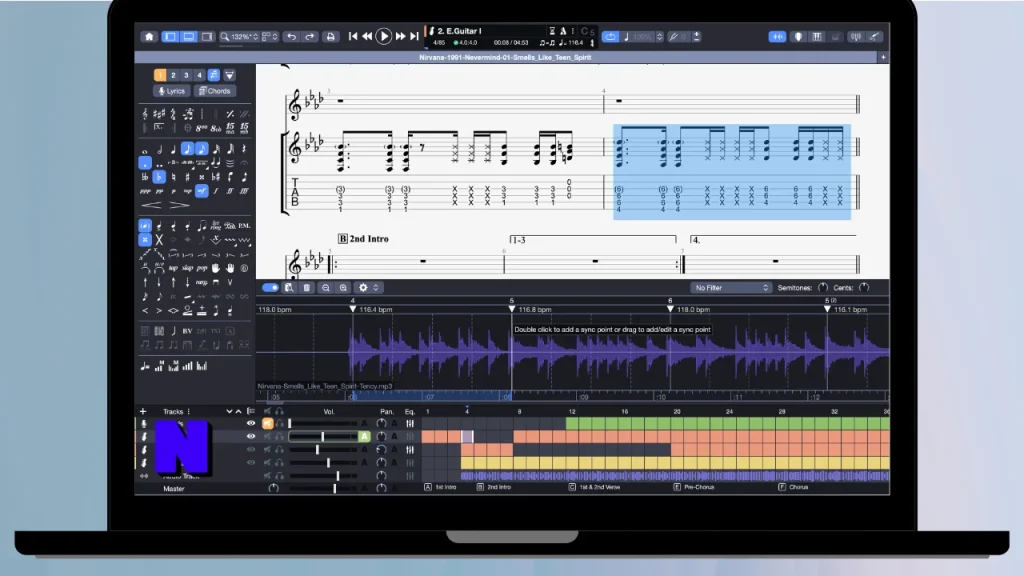Select voice 2 in the palette
1024x576 pixels.
coord(173,75)
